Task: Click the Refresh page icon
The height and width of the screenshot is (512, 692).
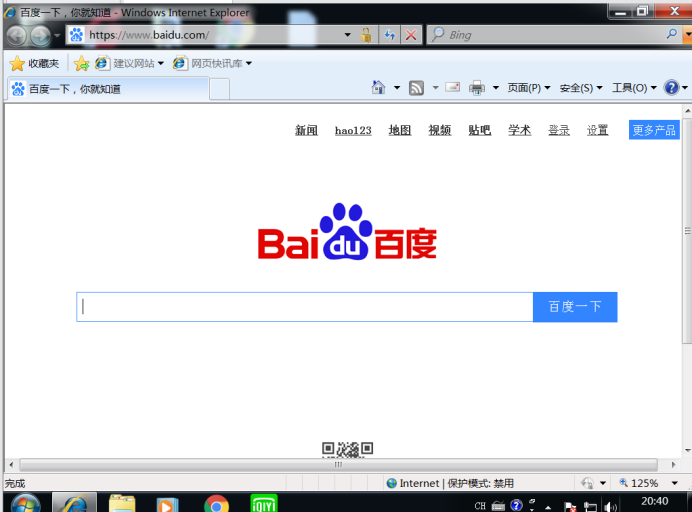Action: point(390,35)
